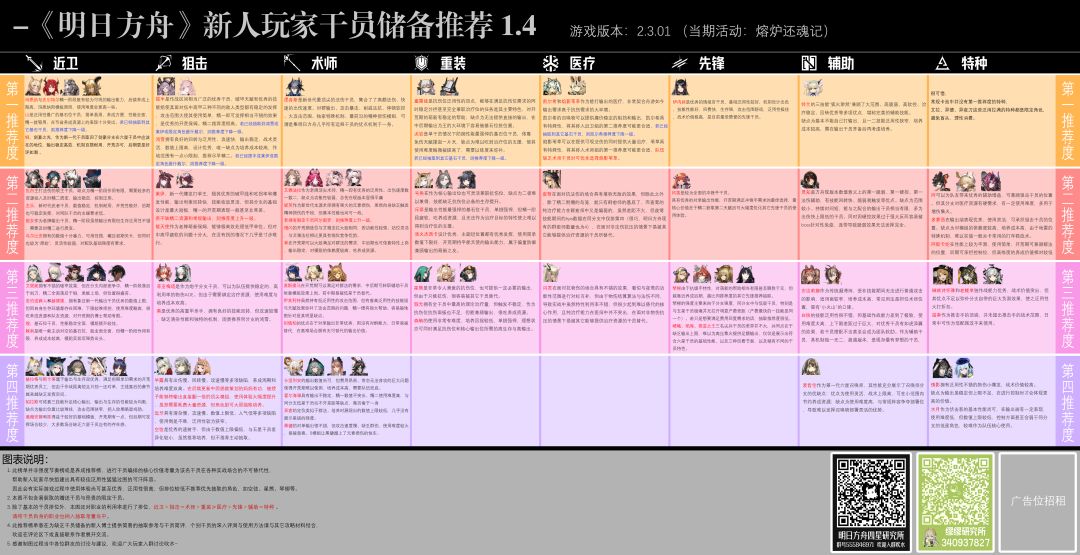Select the 先锋 class column heading
1080x555 pixels.
click(x=712, y=63)
